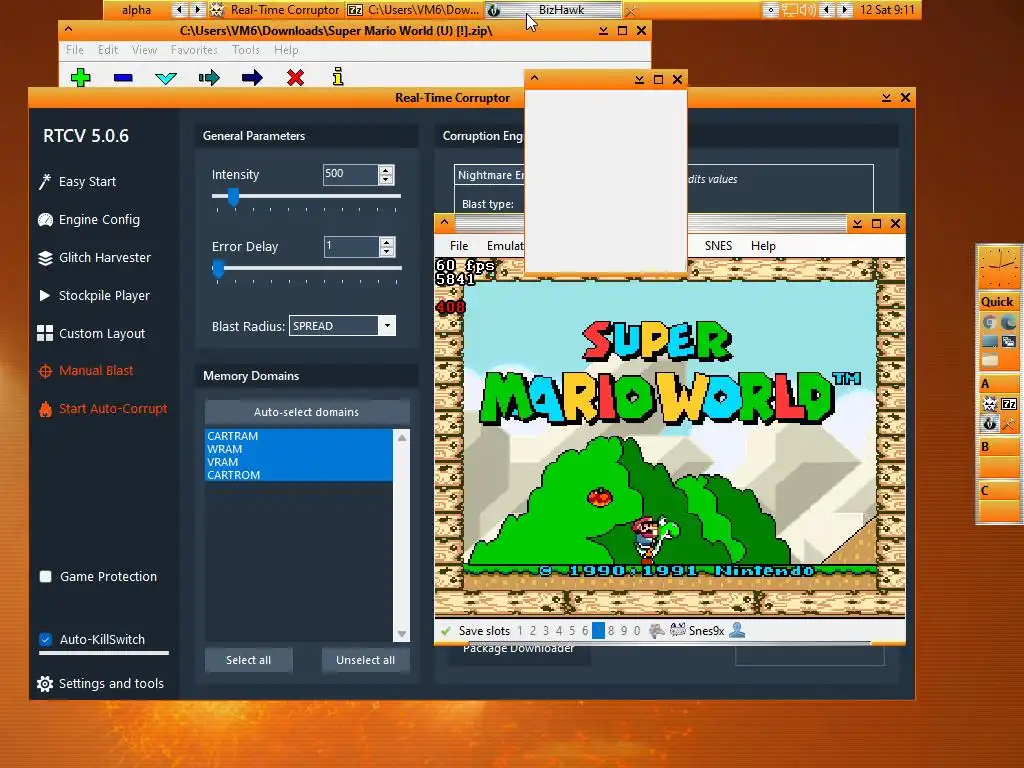
Task: Open Settings and tools gear item
Action: 100,684
